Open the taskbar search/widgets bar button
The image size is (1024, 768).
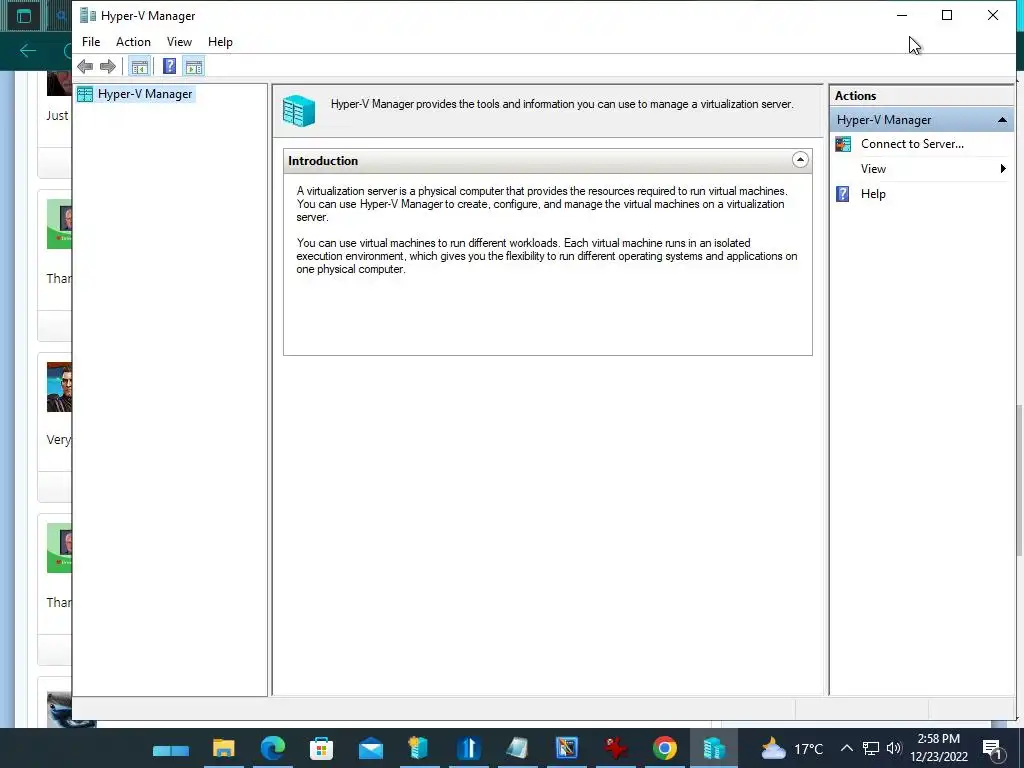point(170,750)
